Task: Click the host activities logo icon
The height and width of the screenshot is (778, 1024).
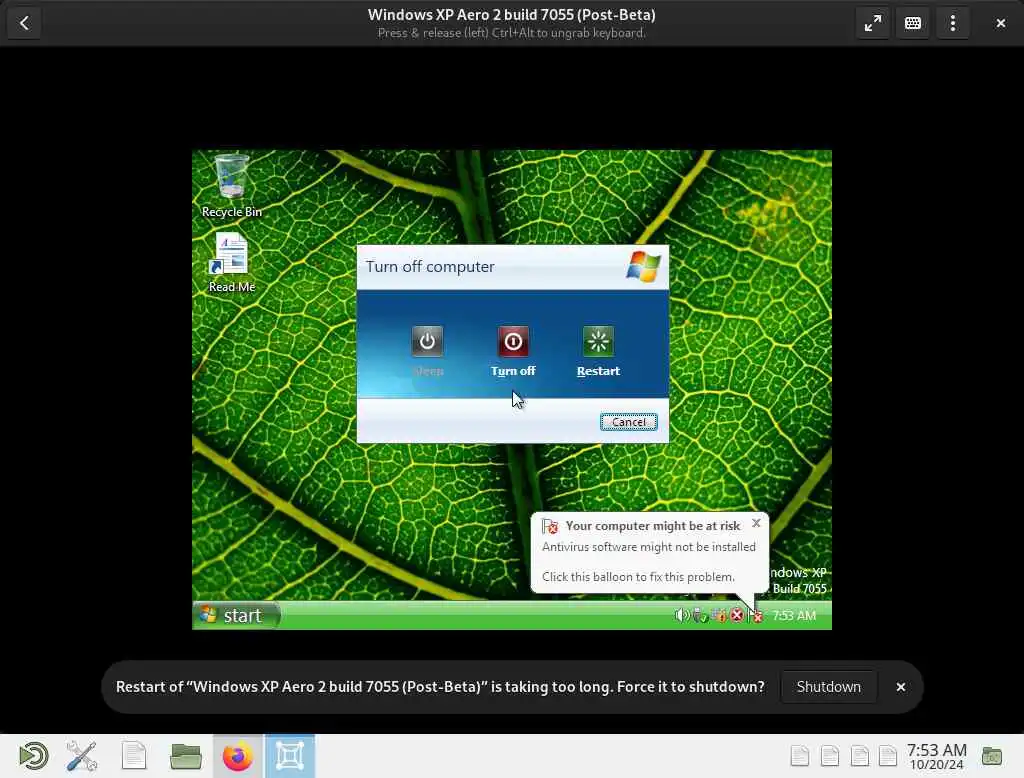Action: coord(33,756)
